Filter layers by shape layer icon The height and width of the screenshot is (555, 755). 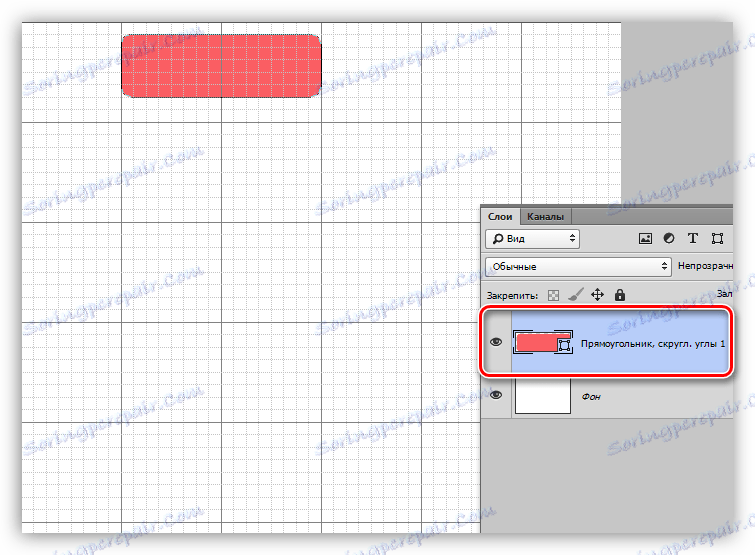717,238
